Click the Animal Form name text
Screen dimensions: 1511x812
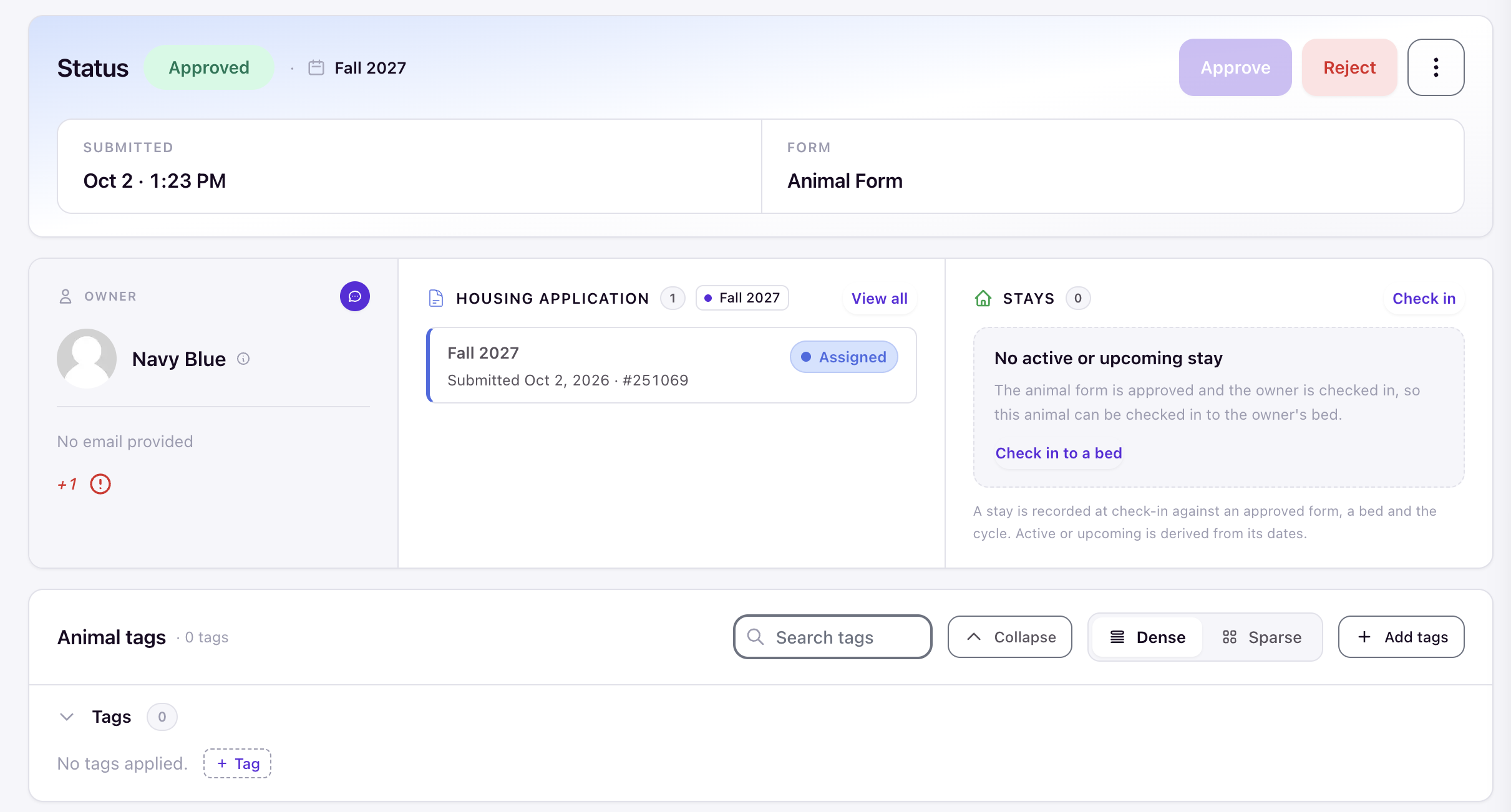click(x=845, y=181)
